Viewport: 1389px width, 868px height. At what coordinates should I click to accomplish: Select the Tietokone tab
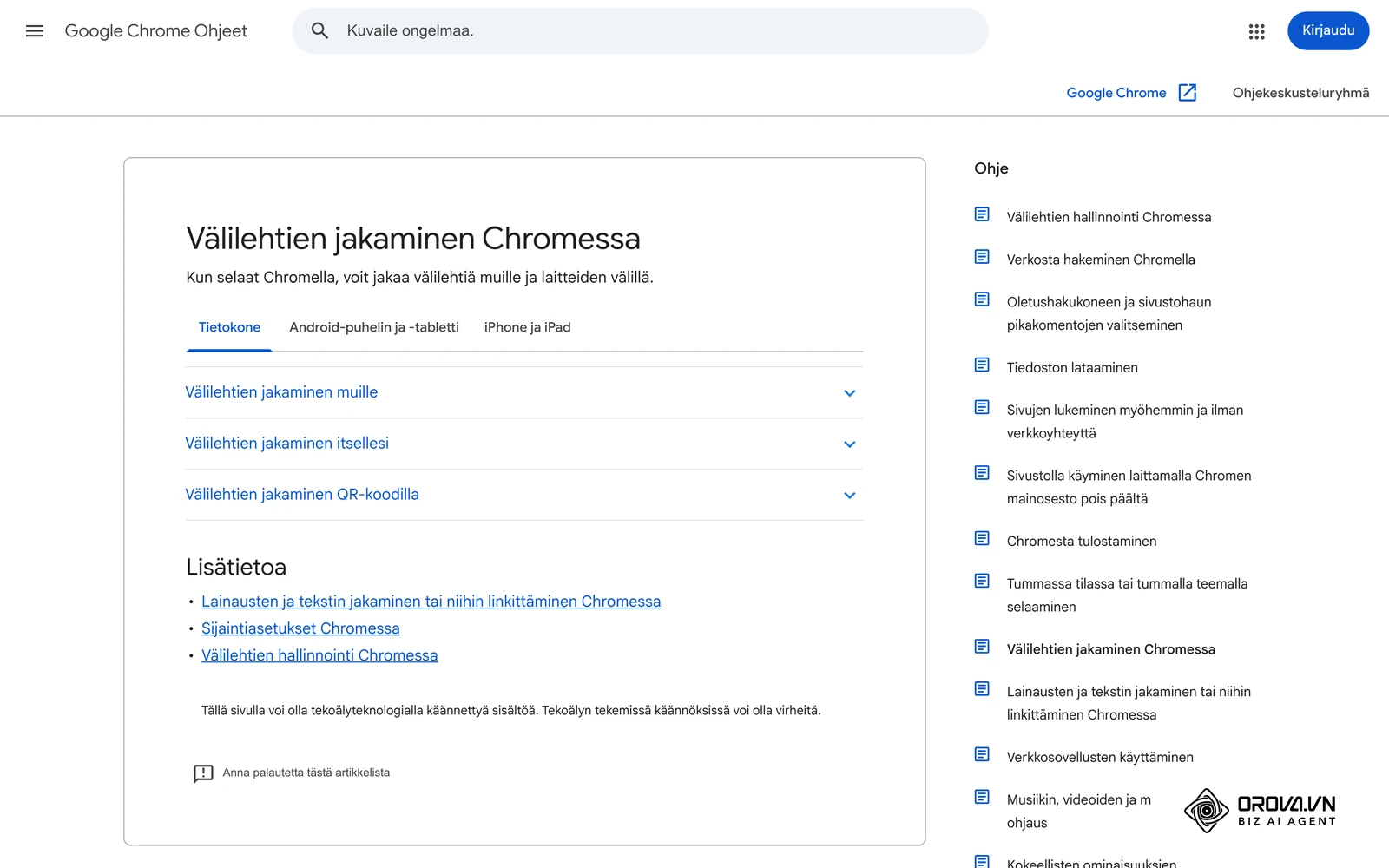(229, 327)
